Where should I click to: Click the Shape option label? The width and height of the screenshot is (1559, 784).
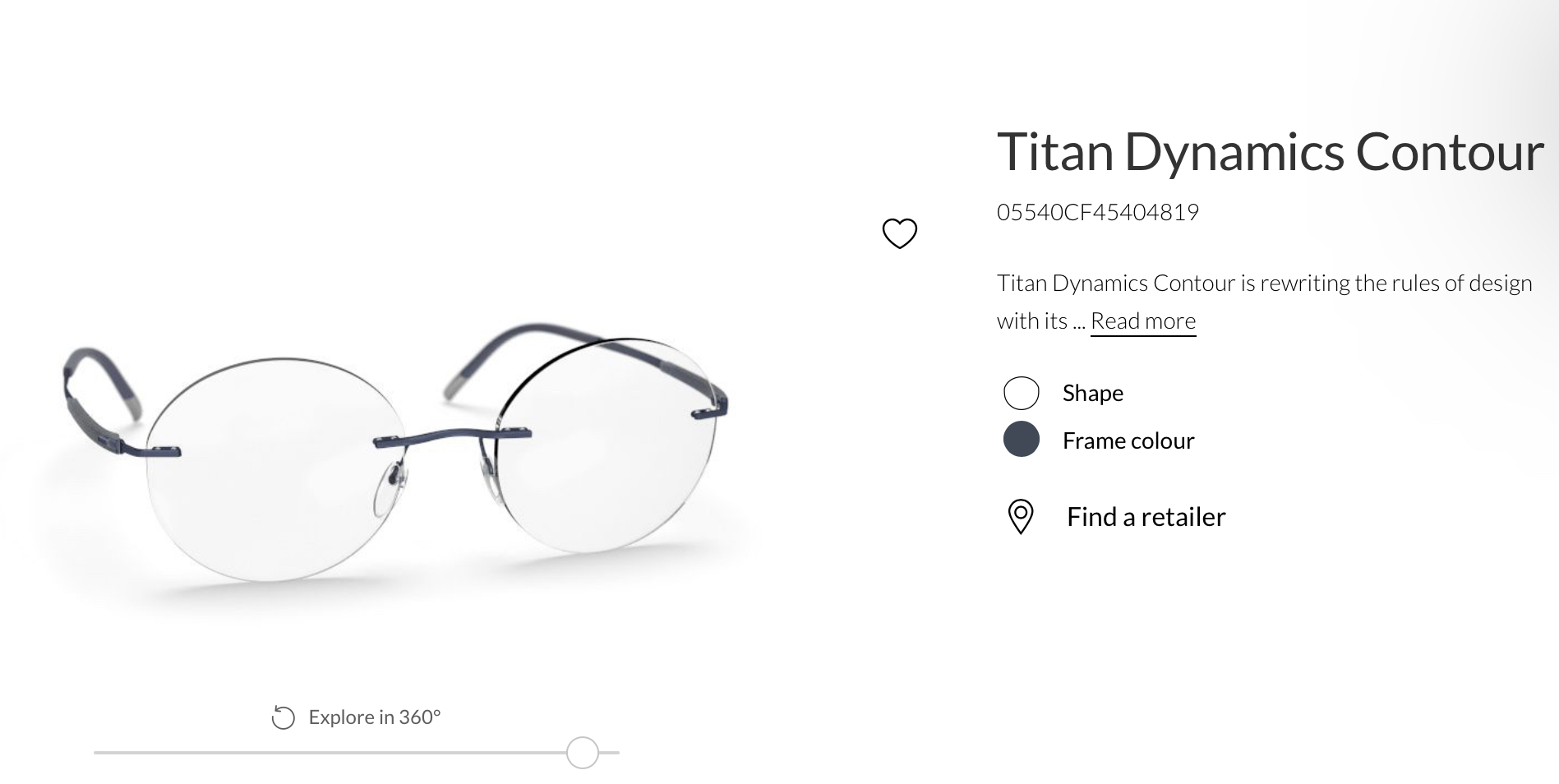[x=1092, y=393]
